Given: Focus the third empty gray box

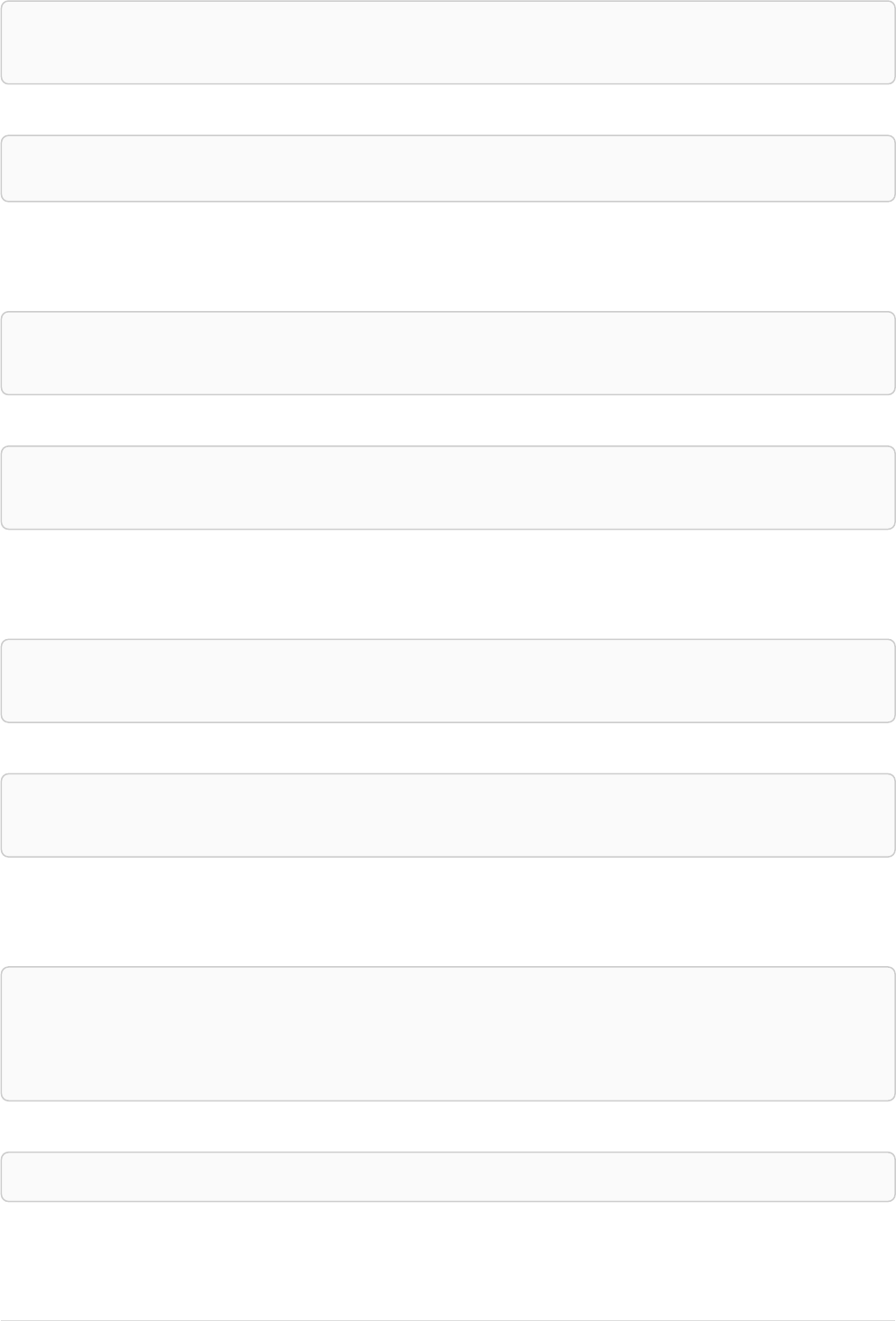Looking at the screenshot, I should (448, 353).
